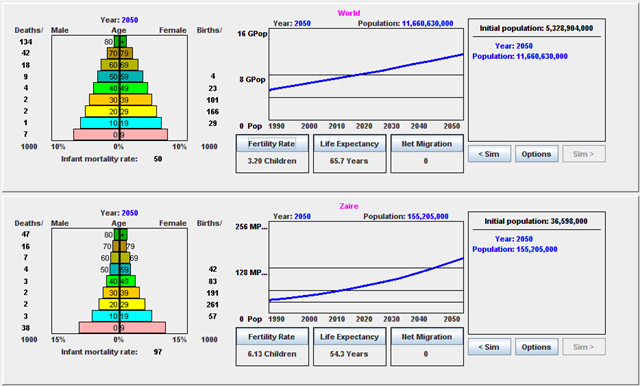
Task: Click the green 40-49 age bar in Zaire pyramid
Action: (x=121, y=281)
